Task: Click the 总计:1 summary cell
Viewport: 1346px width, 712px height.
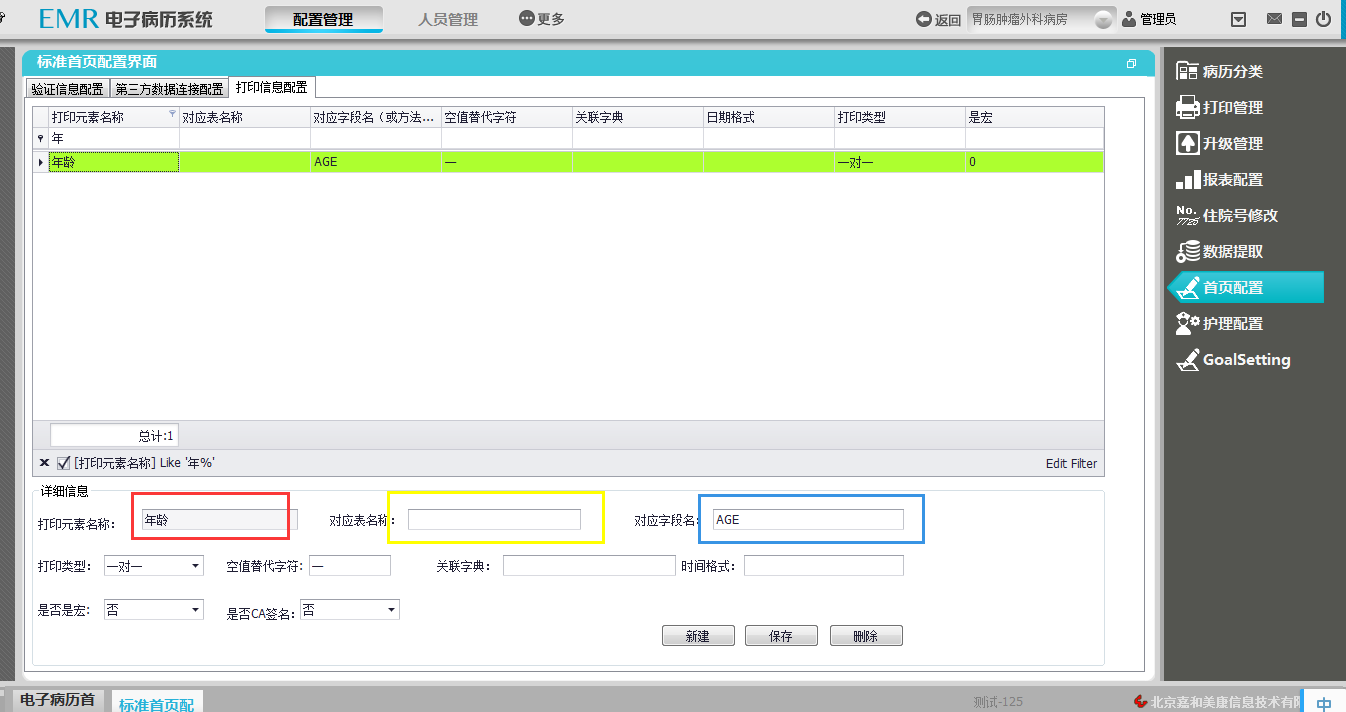Action: coord(113,436)
